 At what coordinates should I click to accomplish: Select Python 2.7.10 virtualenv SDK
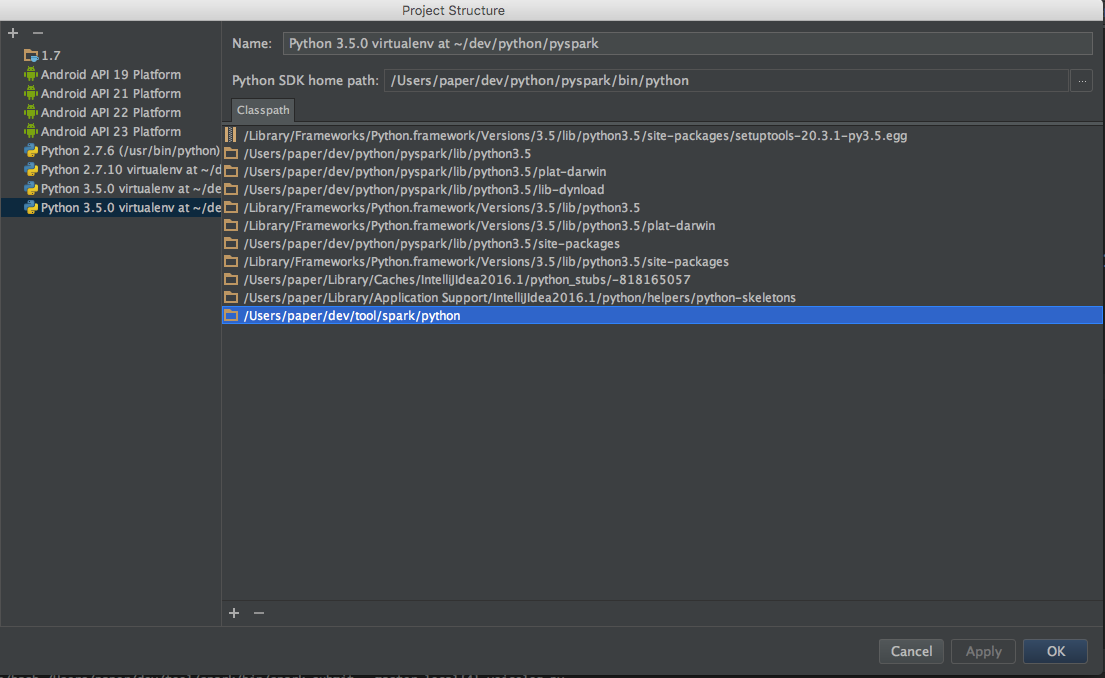click(111, 169)
